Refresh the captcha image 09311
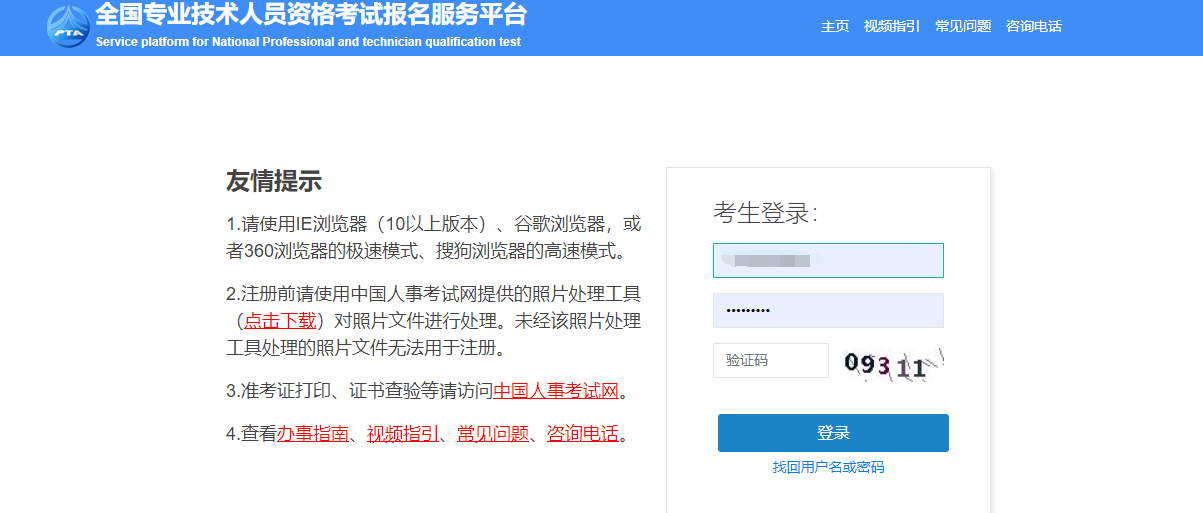Image resolution: width=1203 pixels, height=513 pixels. [894, 364]
